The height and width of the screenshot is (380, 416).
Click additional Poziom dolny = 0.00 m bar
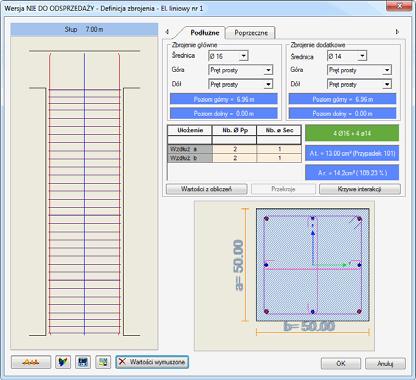point(342,114)
